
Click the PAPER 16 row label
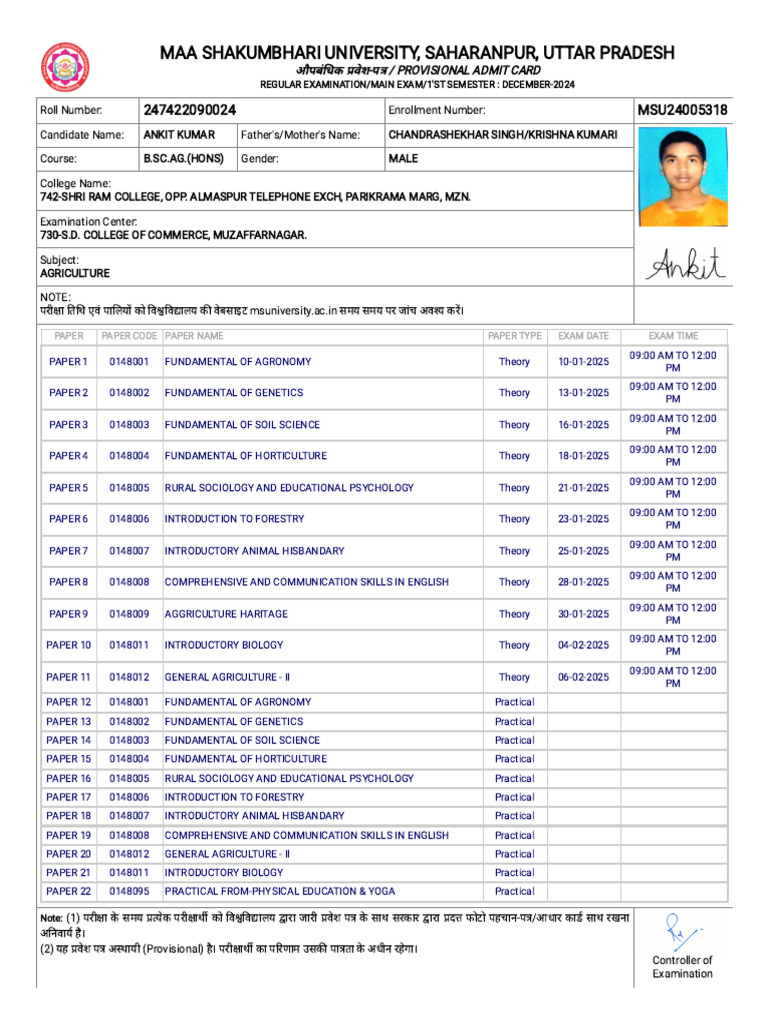(69, 778)
